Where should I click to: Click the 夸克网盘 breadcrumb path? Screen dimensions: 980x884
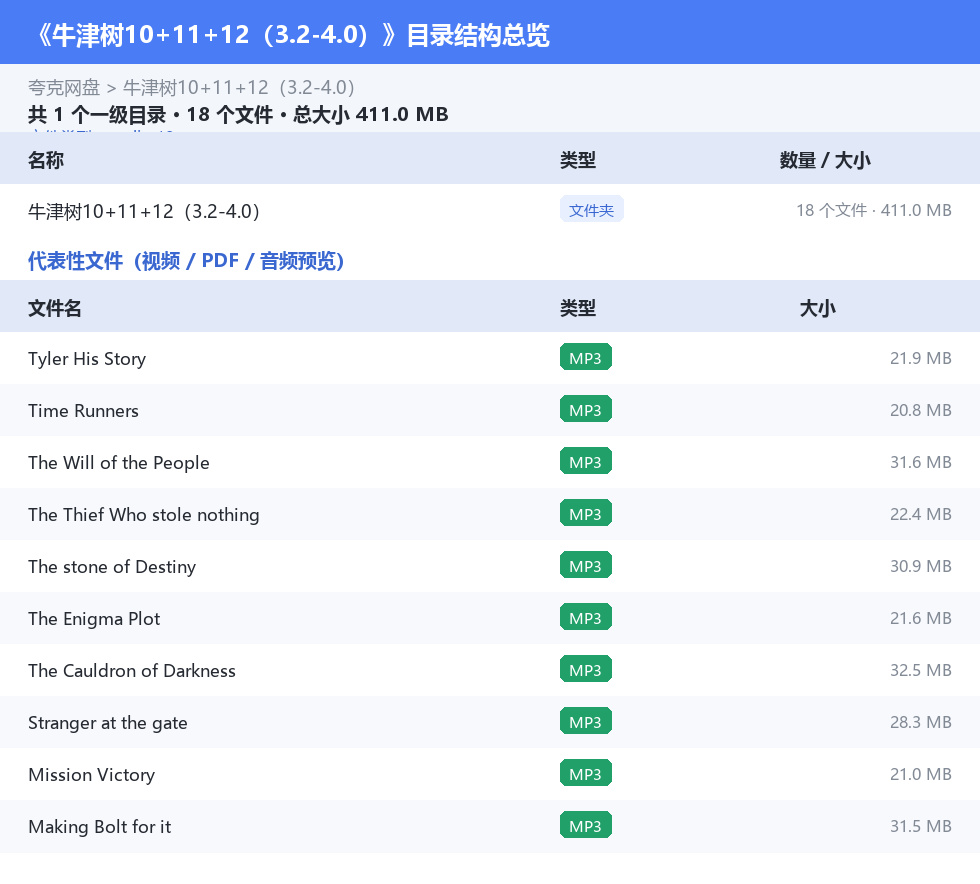pyautogui.click(x=191, y=88)
